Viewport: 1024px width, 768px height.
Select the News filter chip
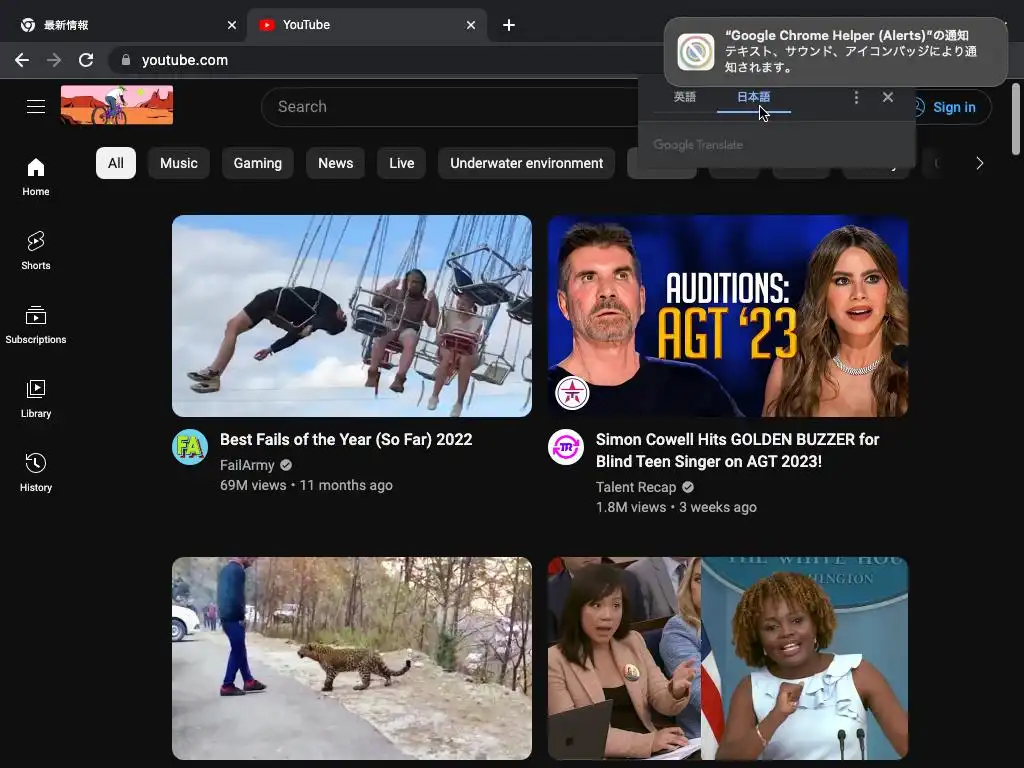pyautogui.click(x=336, y=163)
